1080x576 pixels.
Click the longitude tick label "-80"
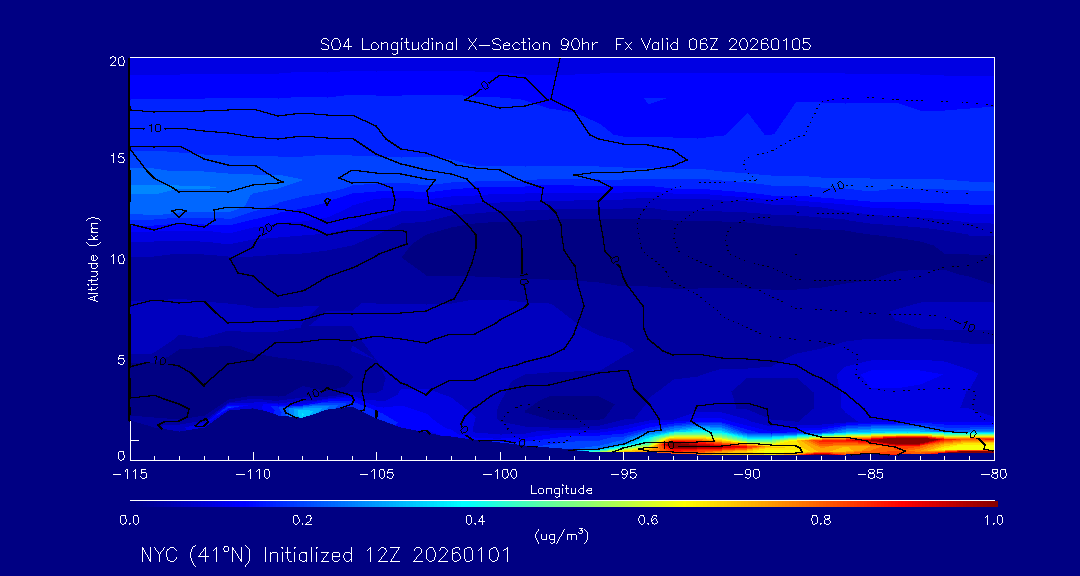point(994,475)
